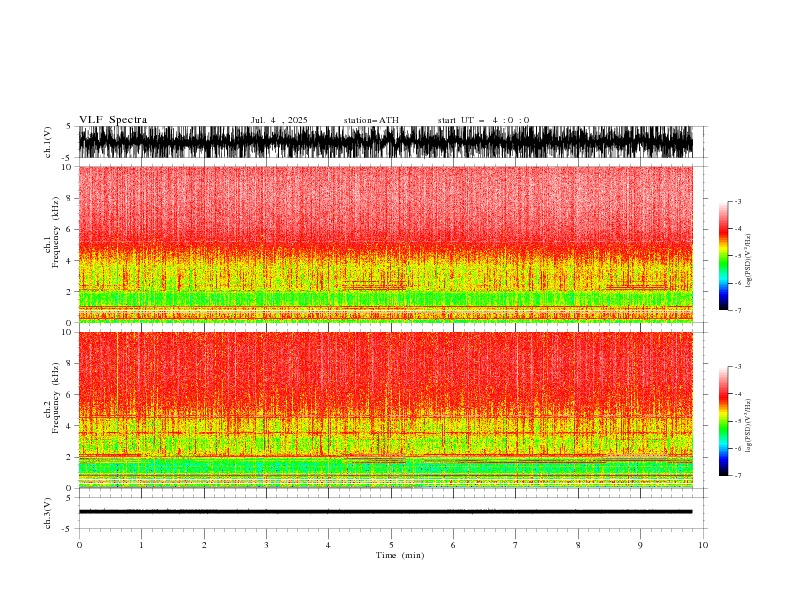
Task: Click the ch.1 color scale bar
Action: (723, 255)
